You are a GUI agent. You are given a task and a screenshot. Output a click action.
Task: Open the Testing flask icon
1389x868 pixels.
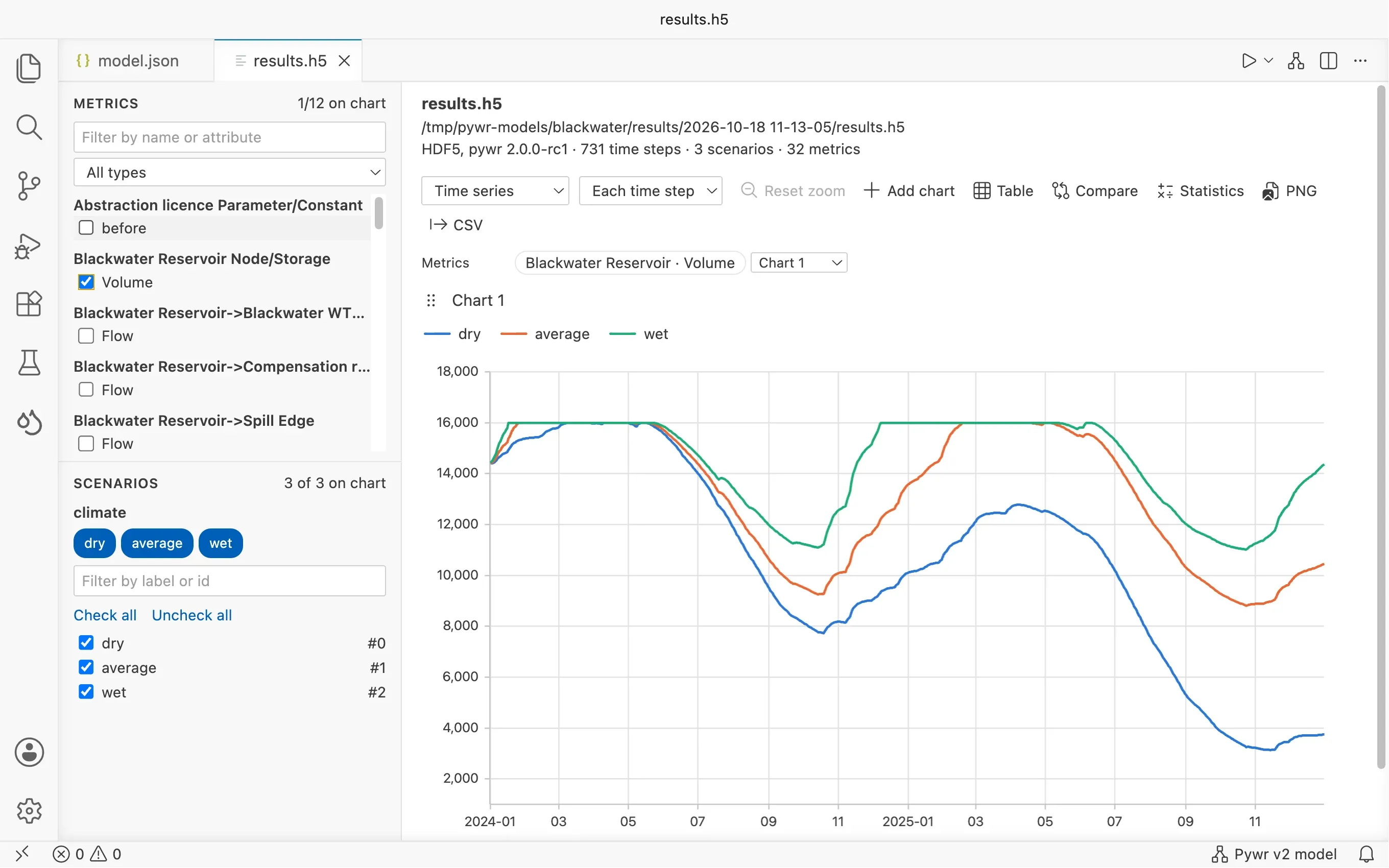tap(29, 363)
